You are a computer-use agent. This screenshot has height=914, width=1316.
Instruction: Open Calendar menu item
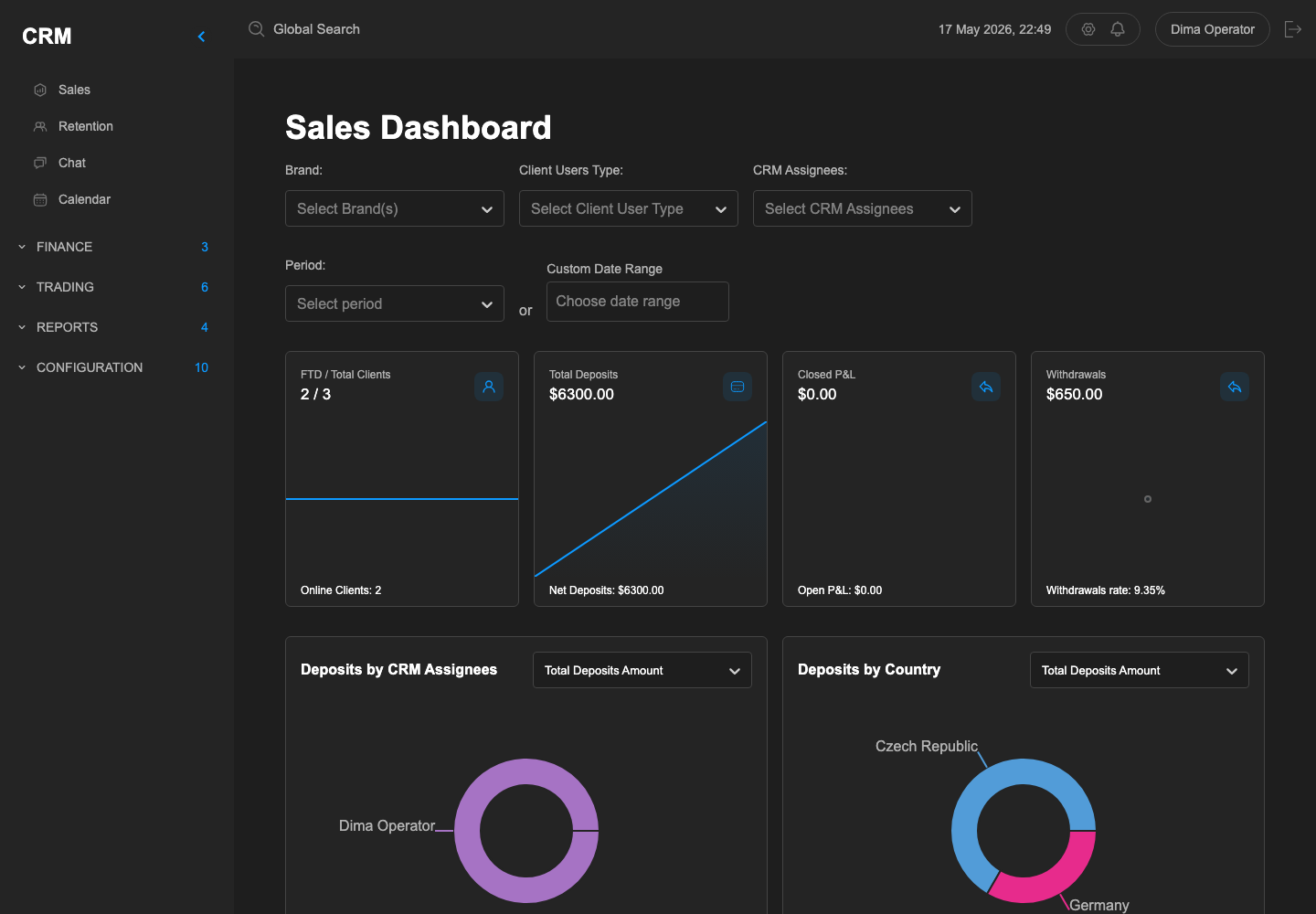point(84,199)
